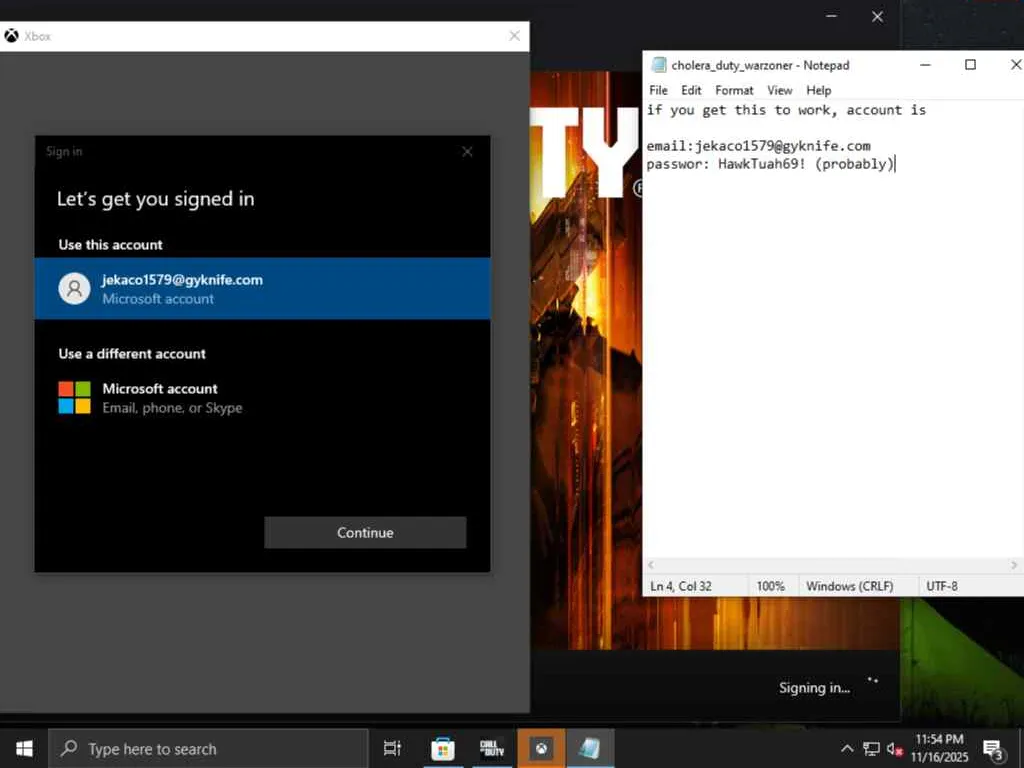Click the Notepad horizontal scrollbar left arrow
The height and width of the screenshot is (768, 1024).
pos(650,565)
